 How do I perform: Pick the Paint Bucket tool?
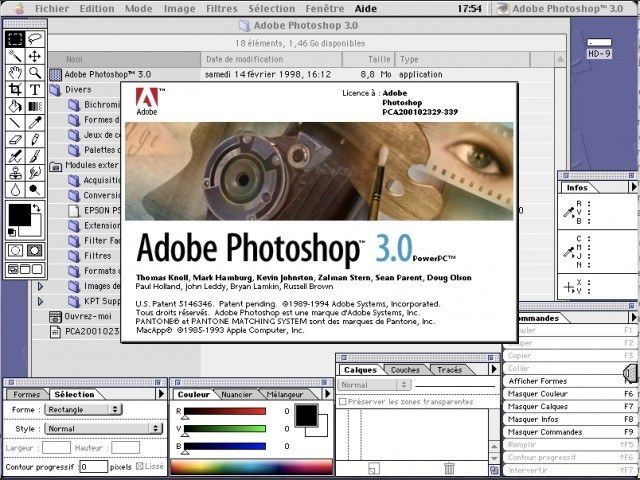coord(15,106)
